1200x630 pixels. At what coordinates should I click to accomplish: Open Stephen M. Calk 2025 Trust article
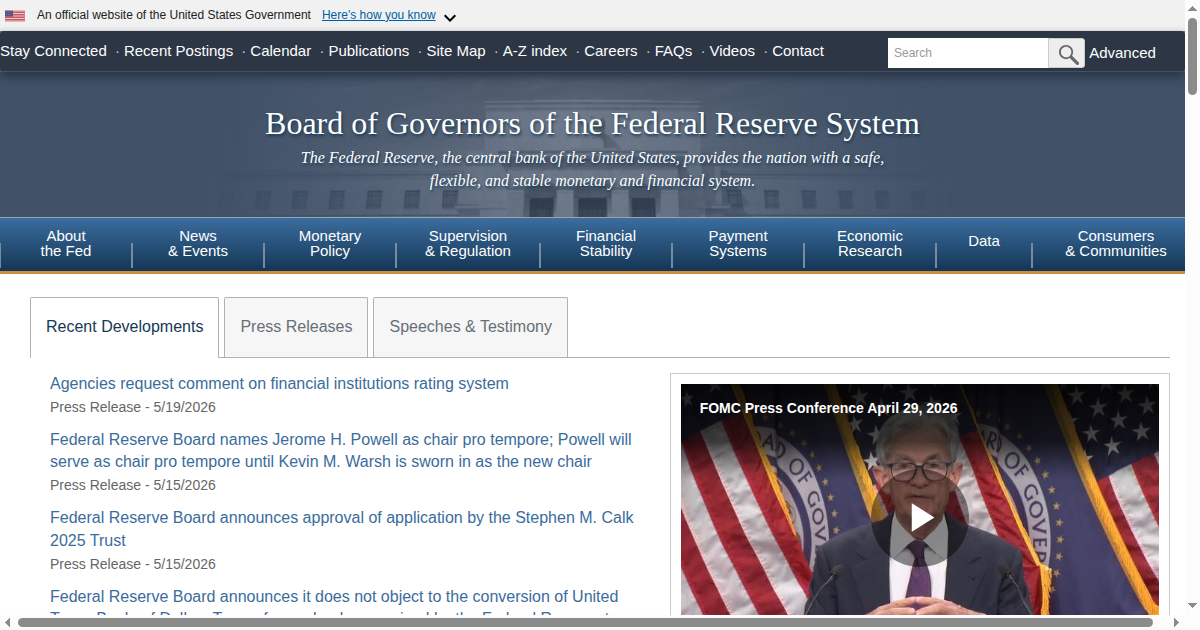point(342,529)
